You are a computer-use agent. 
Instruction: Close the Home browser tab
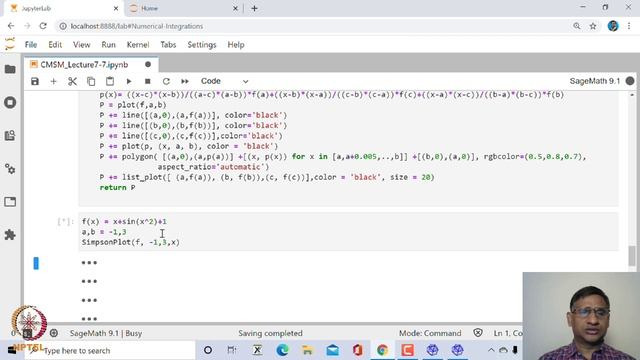236,8
